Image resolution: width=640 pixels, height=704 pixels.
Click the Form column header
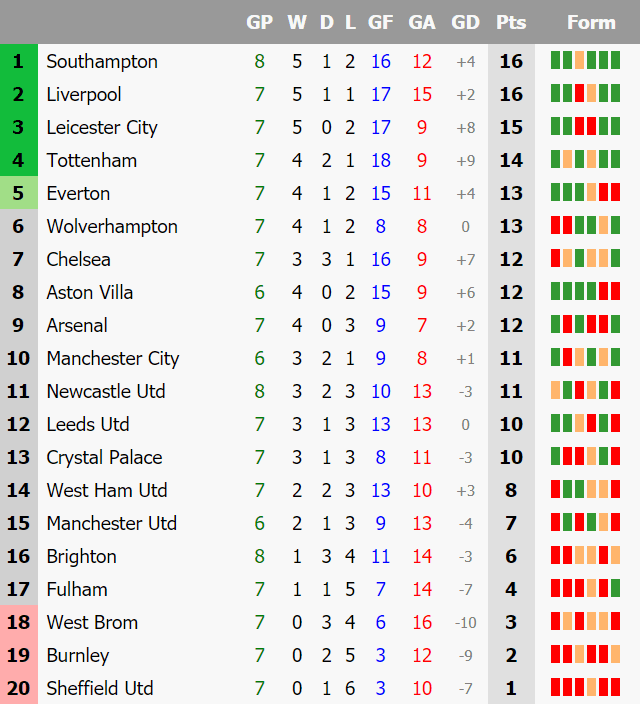[591, 22]
